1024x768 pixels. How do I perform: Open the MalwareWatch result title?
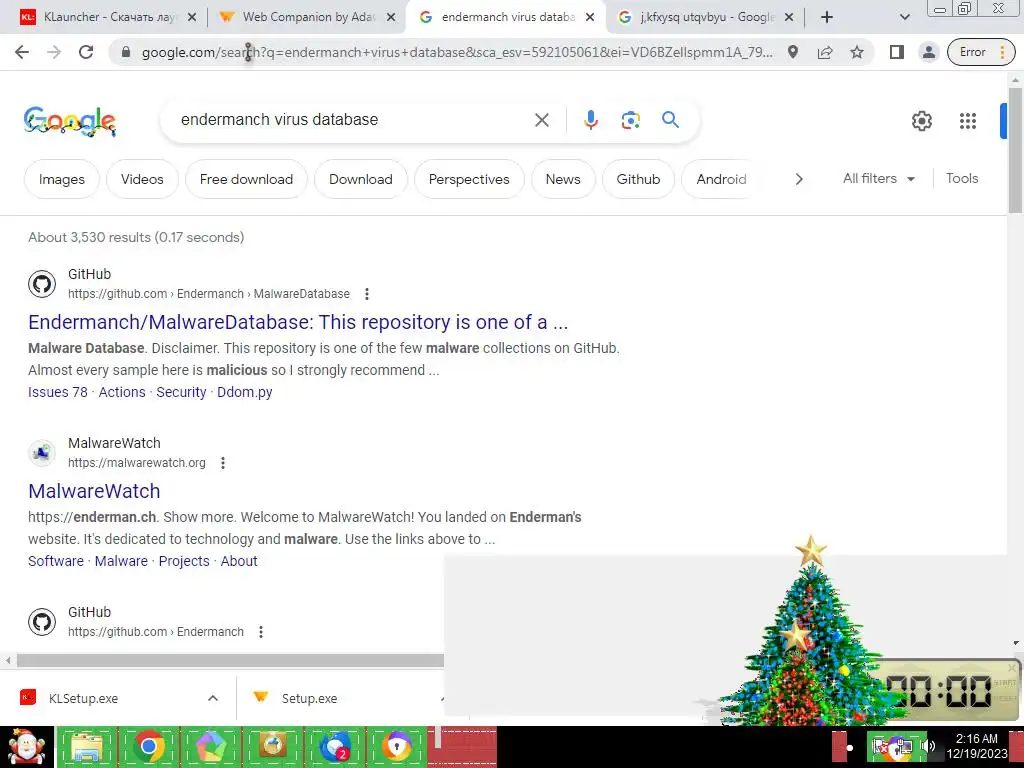(94, 491)
